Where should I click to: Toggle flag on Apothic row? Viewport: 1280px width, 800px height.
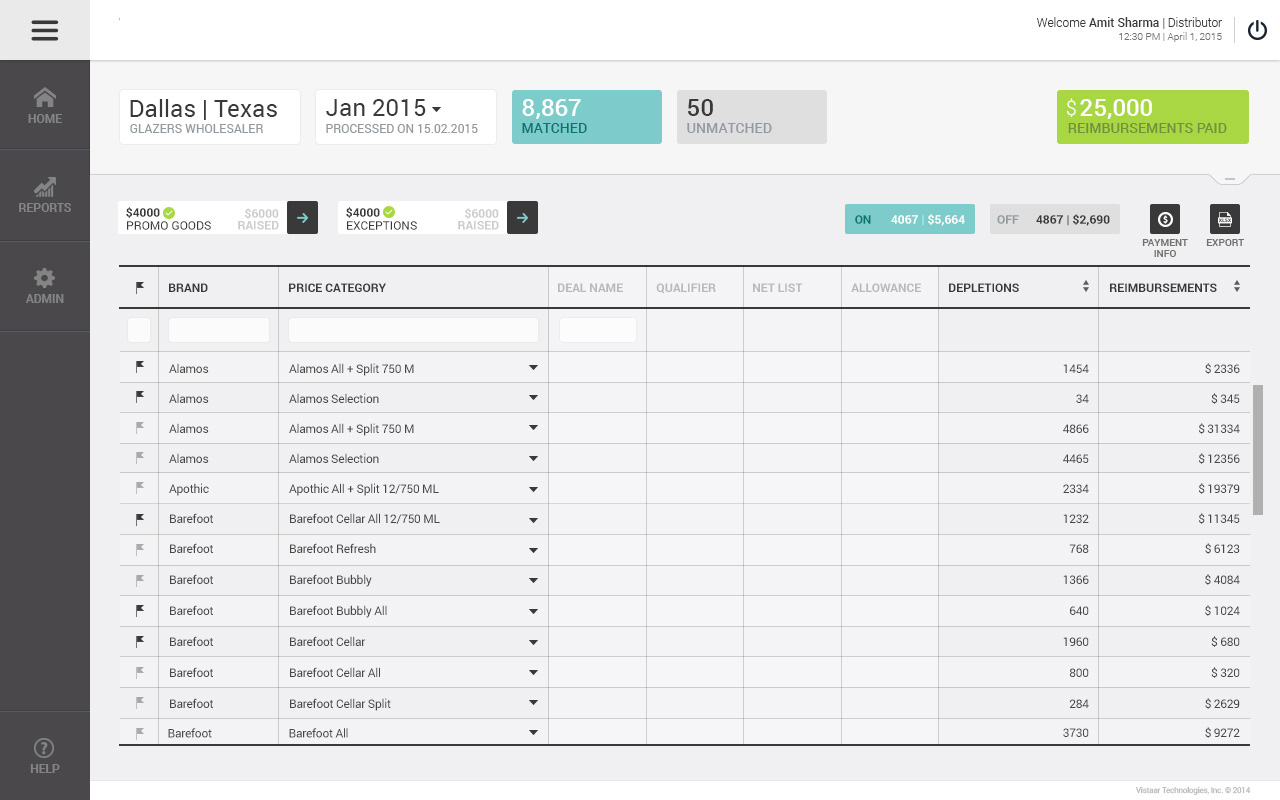pyautogui.click(x=140, y=489)
